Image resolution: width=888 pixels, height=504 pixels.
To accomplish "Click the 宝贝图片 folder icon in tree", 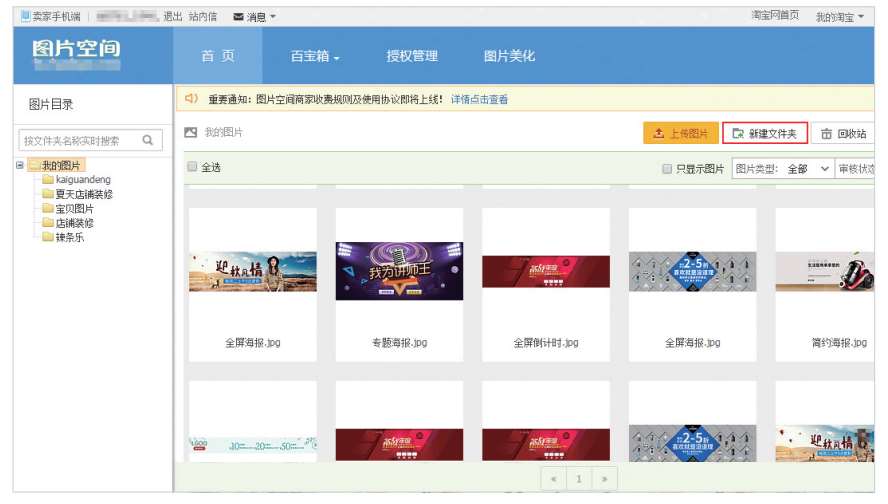I will click(48, 209).
